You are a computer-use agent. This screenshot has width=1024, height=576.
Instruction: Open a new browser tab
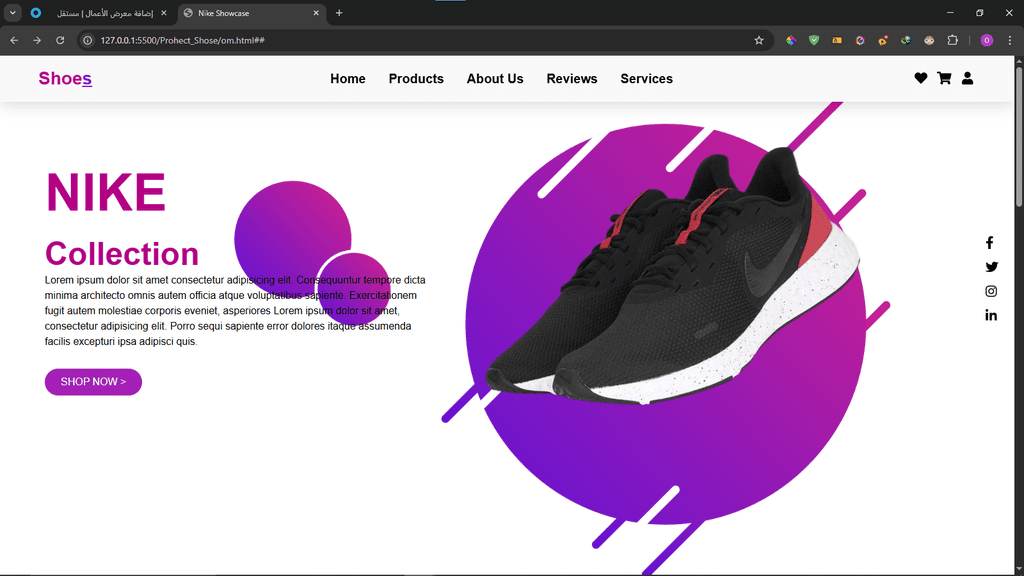(x=339, y=13)
